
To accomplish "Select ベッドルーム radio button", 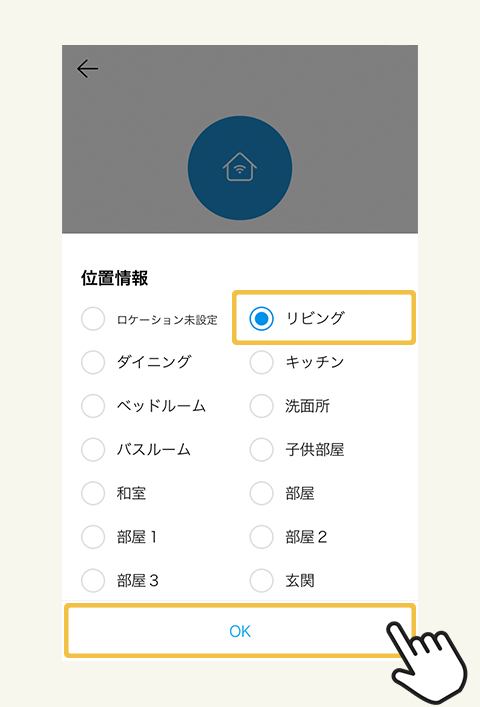I will [x=93, y=406].
